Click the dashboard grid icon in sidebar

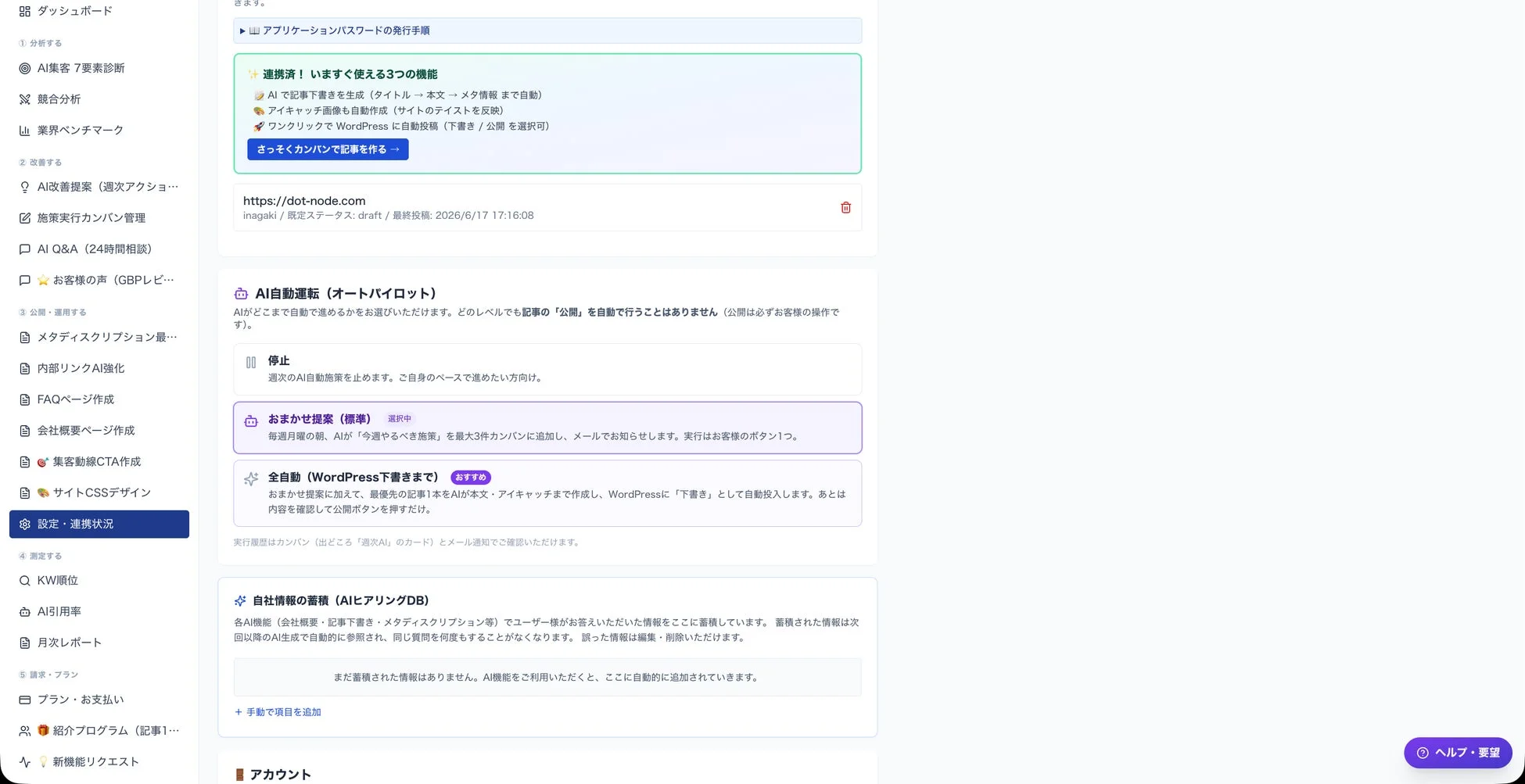pyautogui.click(x=25, y=12)
